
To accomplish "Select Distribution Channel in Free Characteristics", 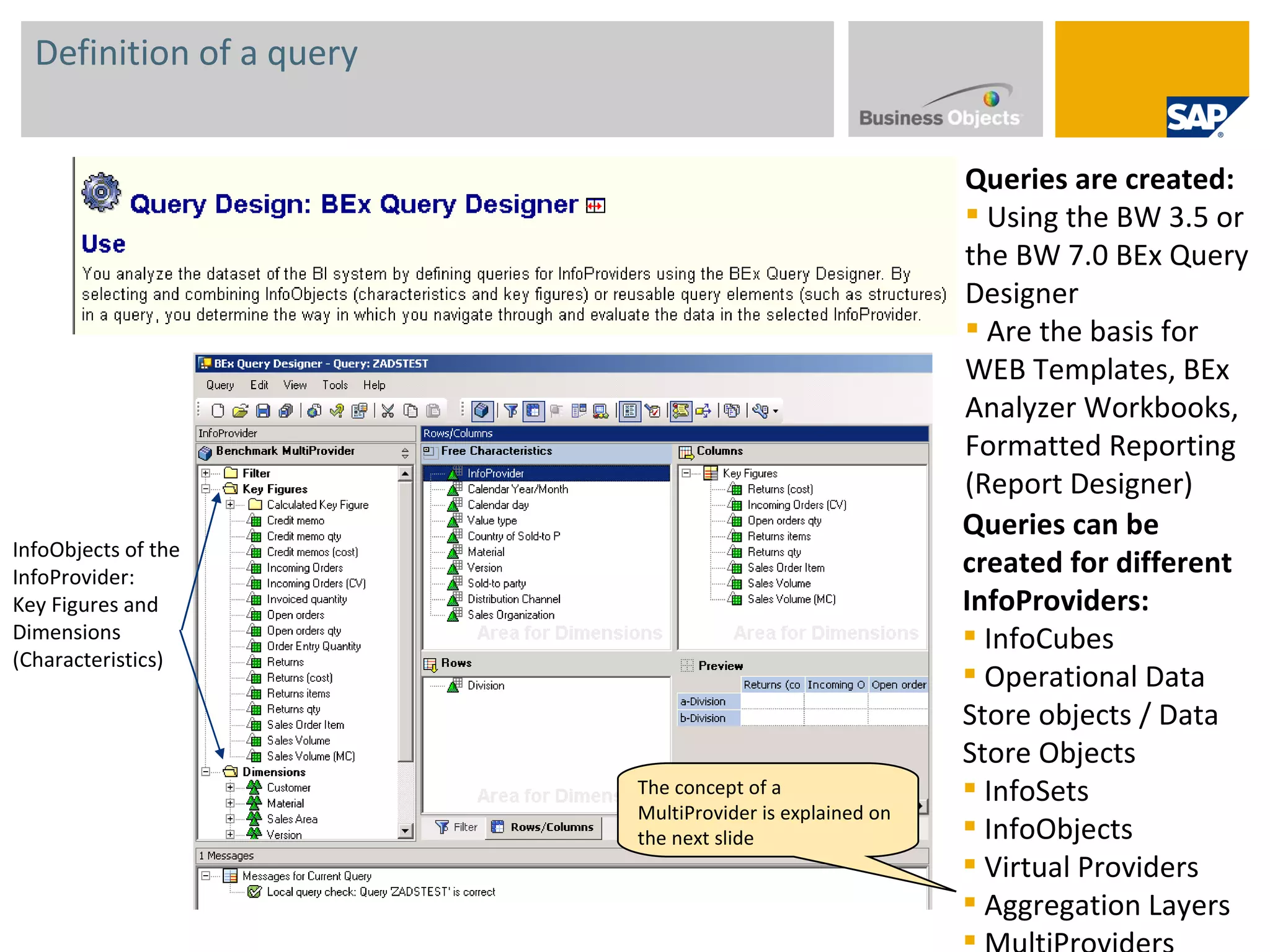I will [513, 599].
